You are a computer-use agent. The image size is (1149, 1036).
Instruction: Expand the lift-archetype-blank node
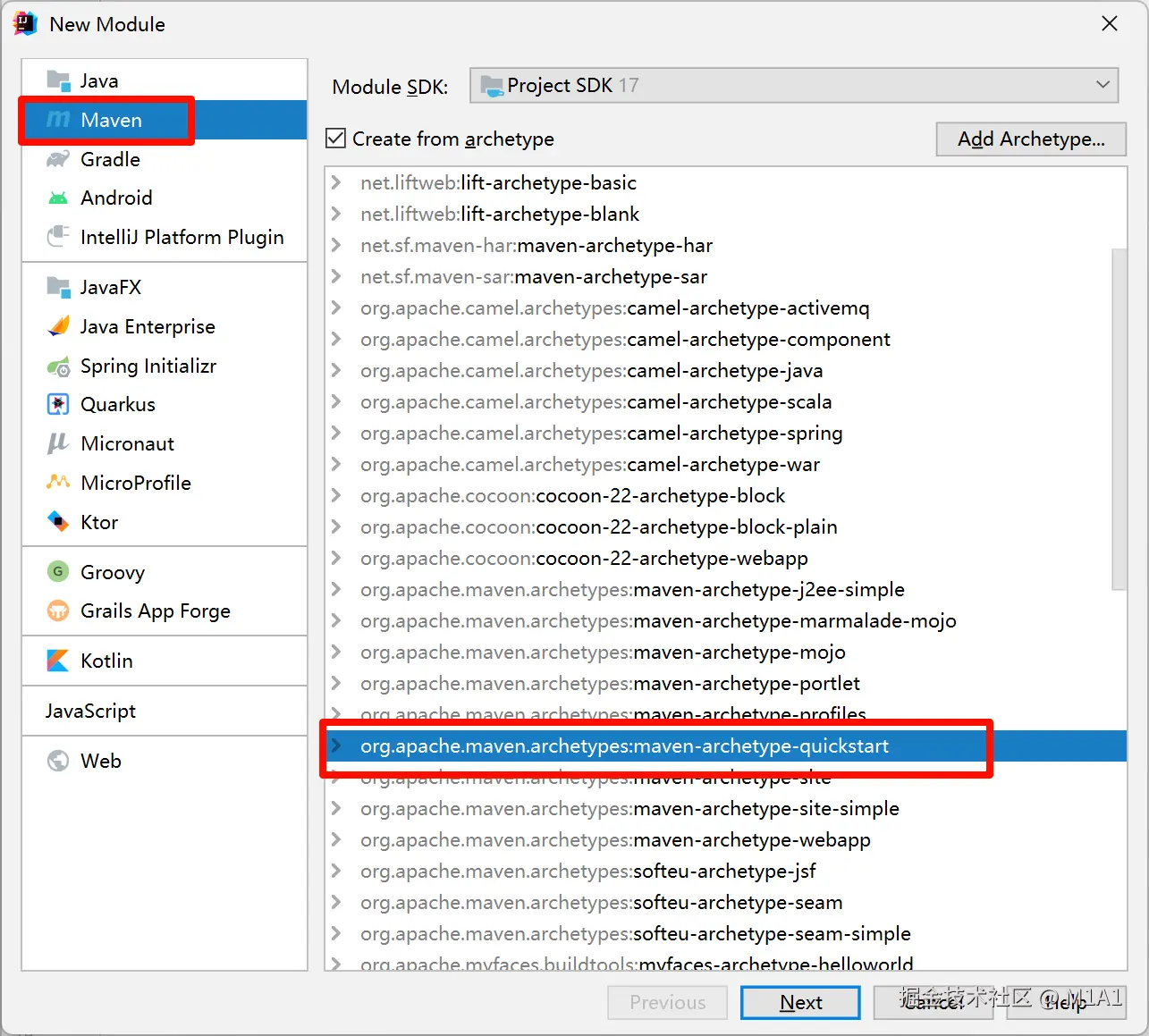336,214
